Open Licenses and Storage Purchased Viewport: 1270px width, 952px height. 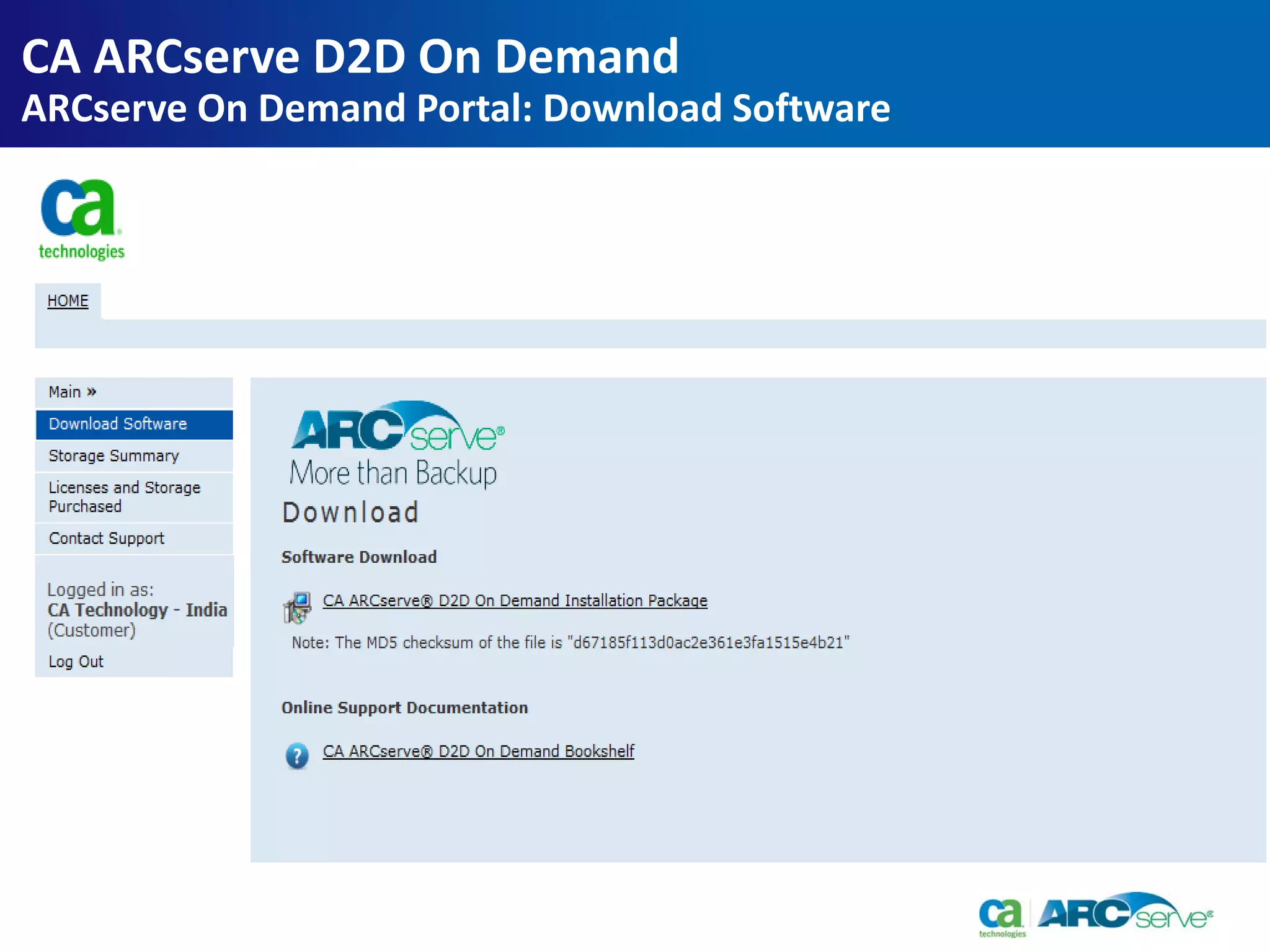pyautogui.click(x=134, y=497)
